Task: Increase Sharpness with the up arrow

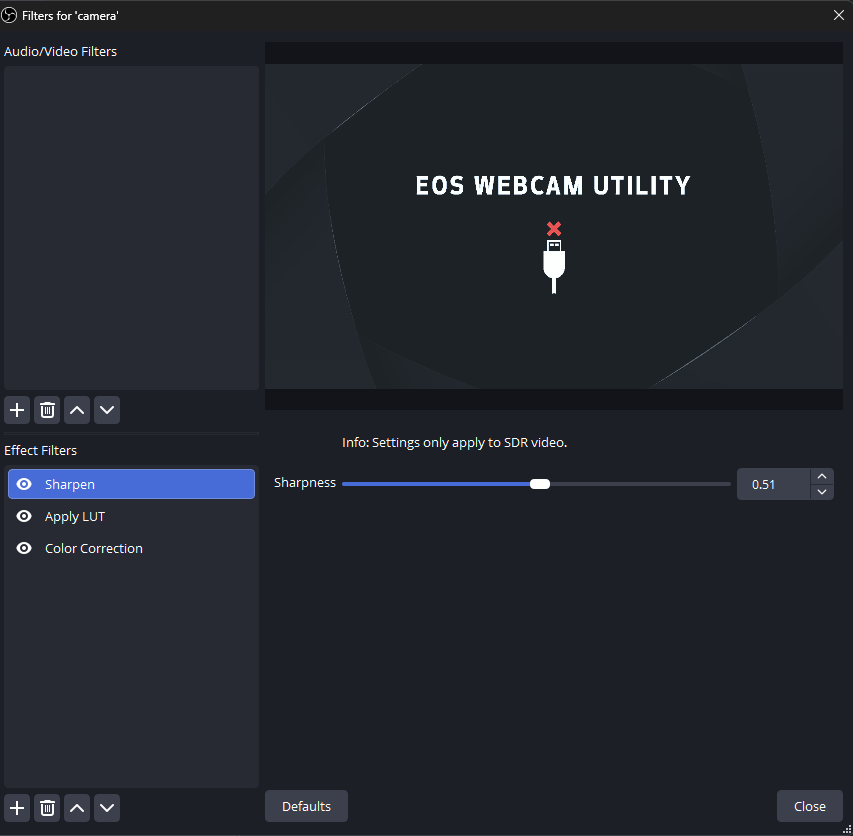Action: click(x=822, y=476)
